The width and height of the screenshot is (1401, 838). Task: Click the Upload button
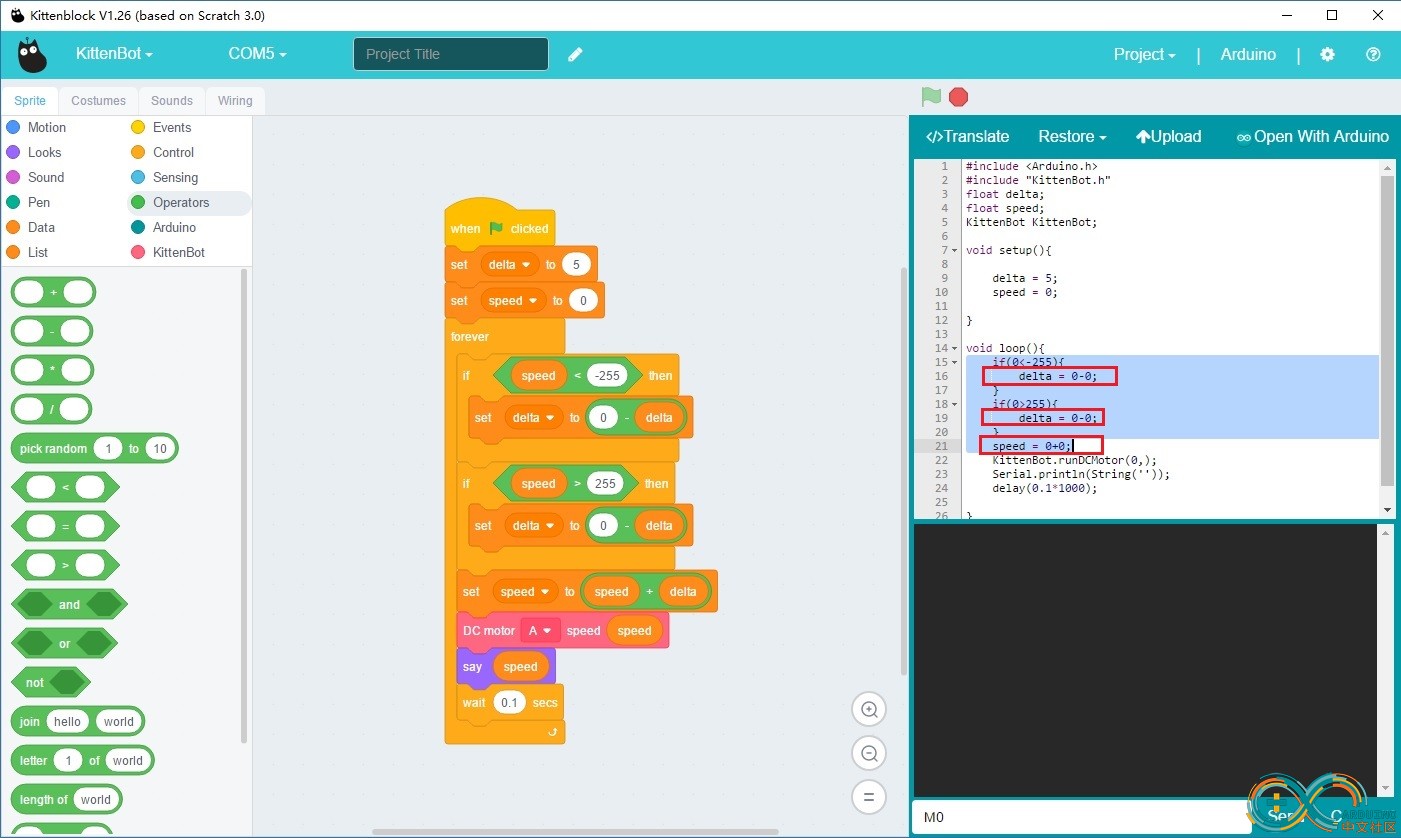click(x=1168, y=137)
